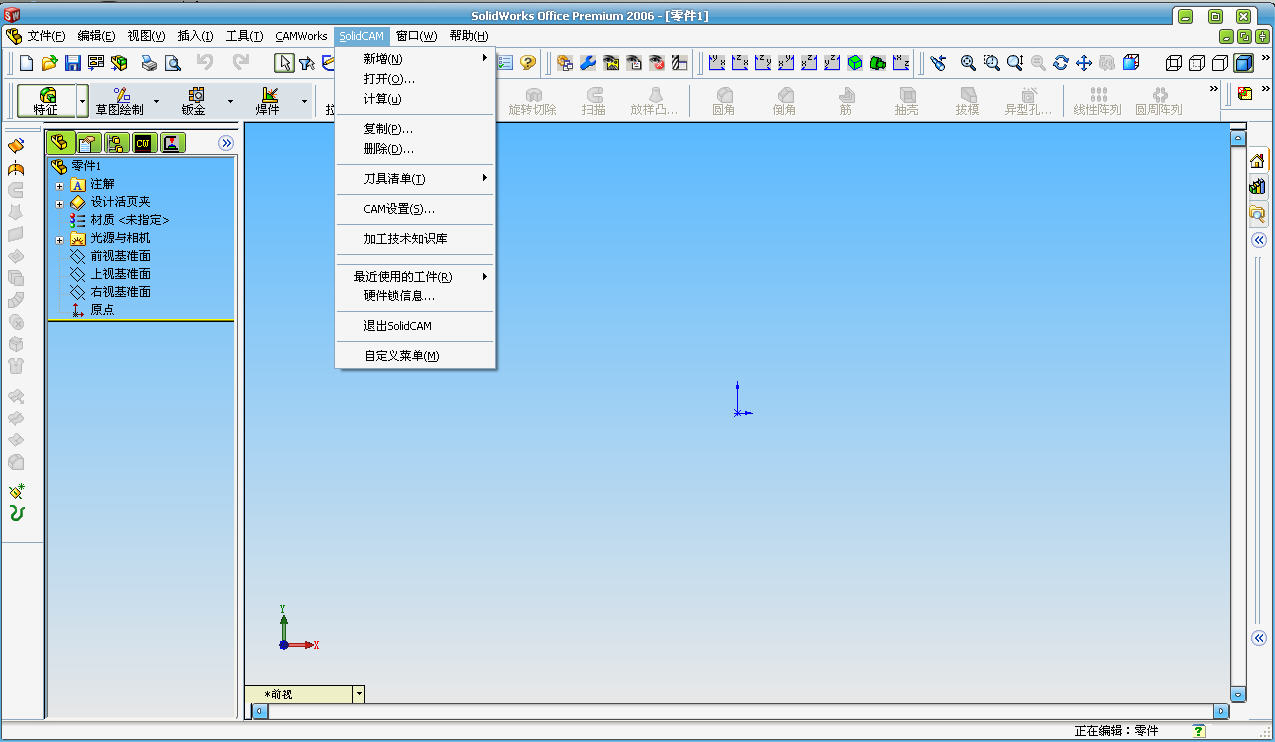The width and height of the screenshot is (1275, 742).
Task: Open CAM设置(S)... from the menu
Action: (x=415, y=208)
